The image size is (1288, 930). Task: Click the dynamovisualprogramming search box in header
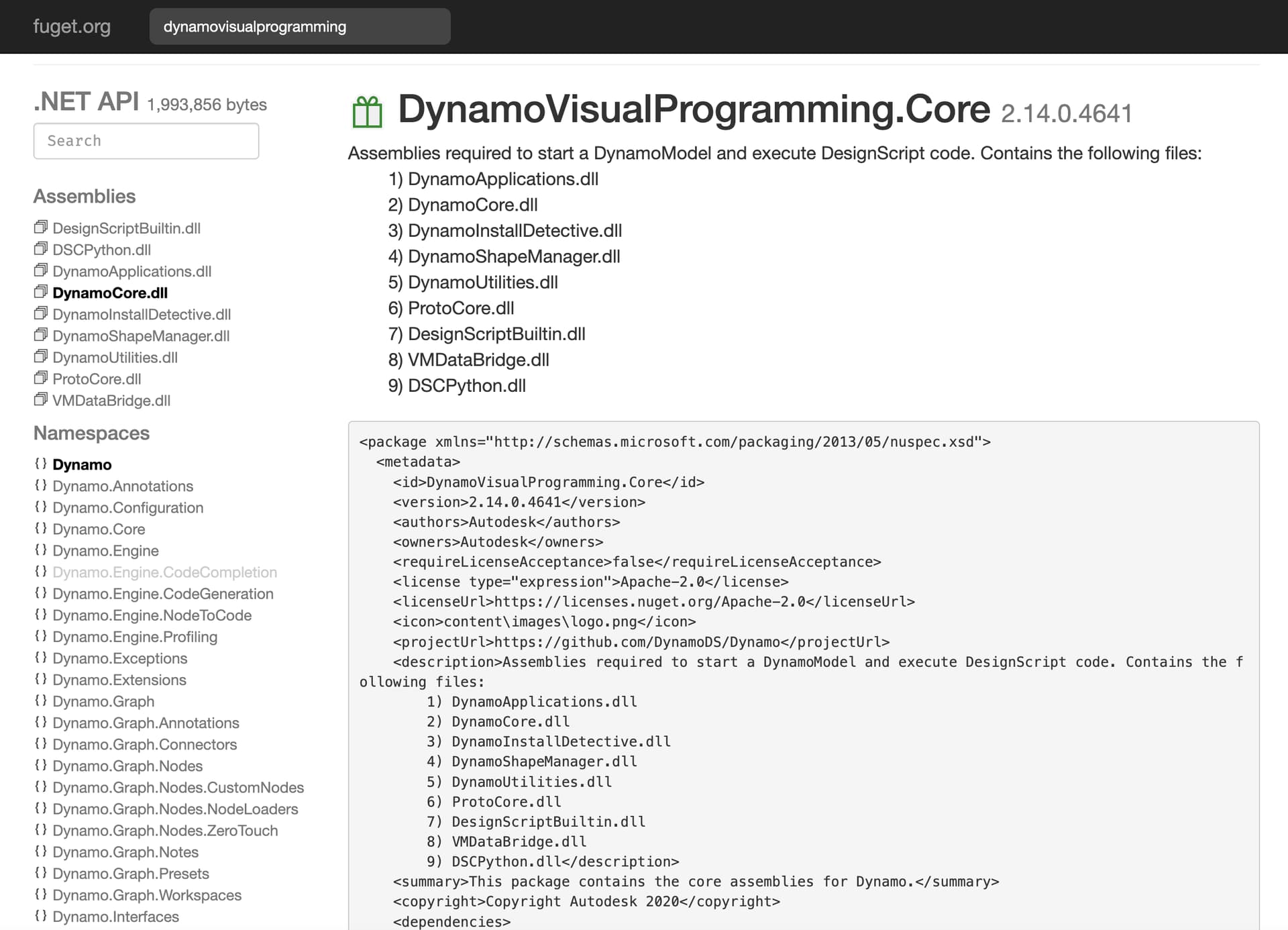299,27
